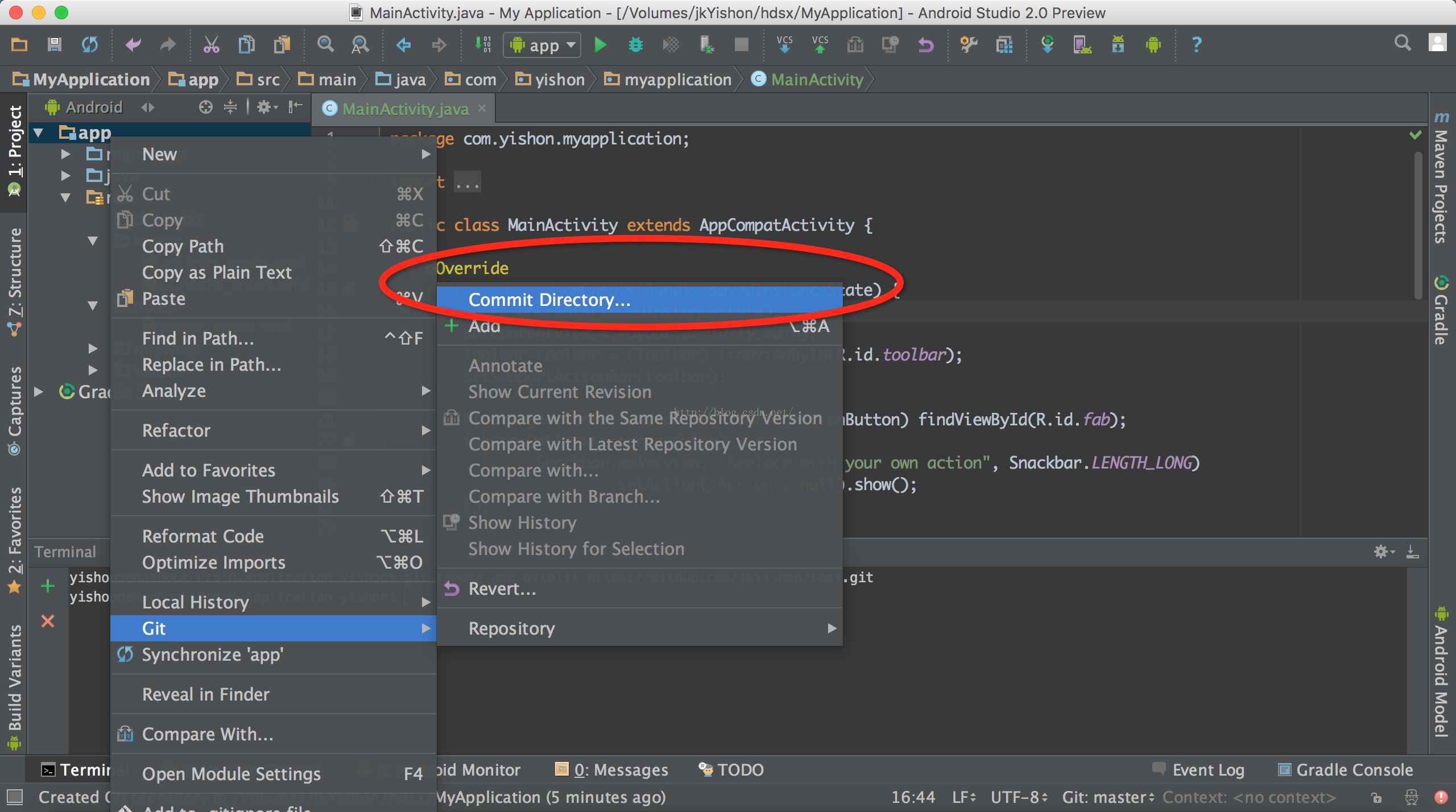Viewport: 1456px width, 812px height.
Task: Open the Android Device Monitor icon
Action: pos(1153,44)
